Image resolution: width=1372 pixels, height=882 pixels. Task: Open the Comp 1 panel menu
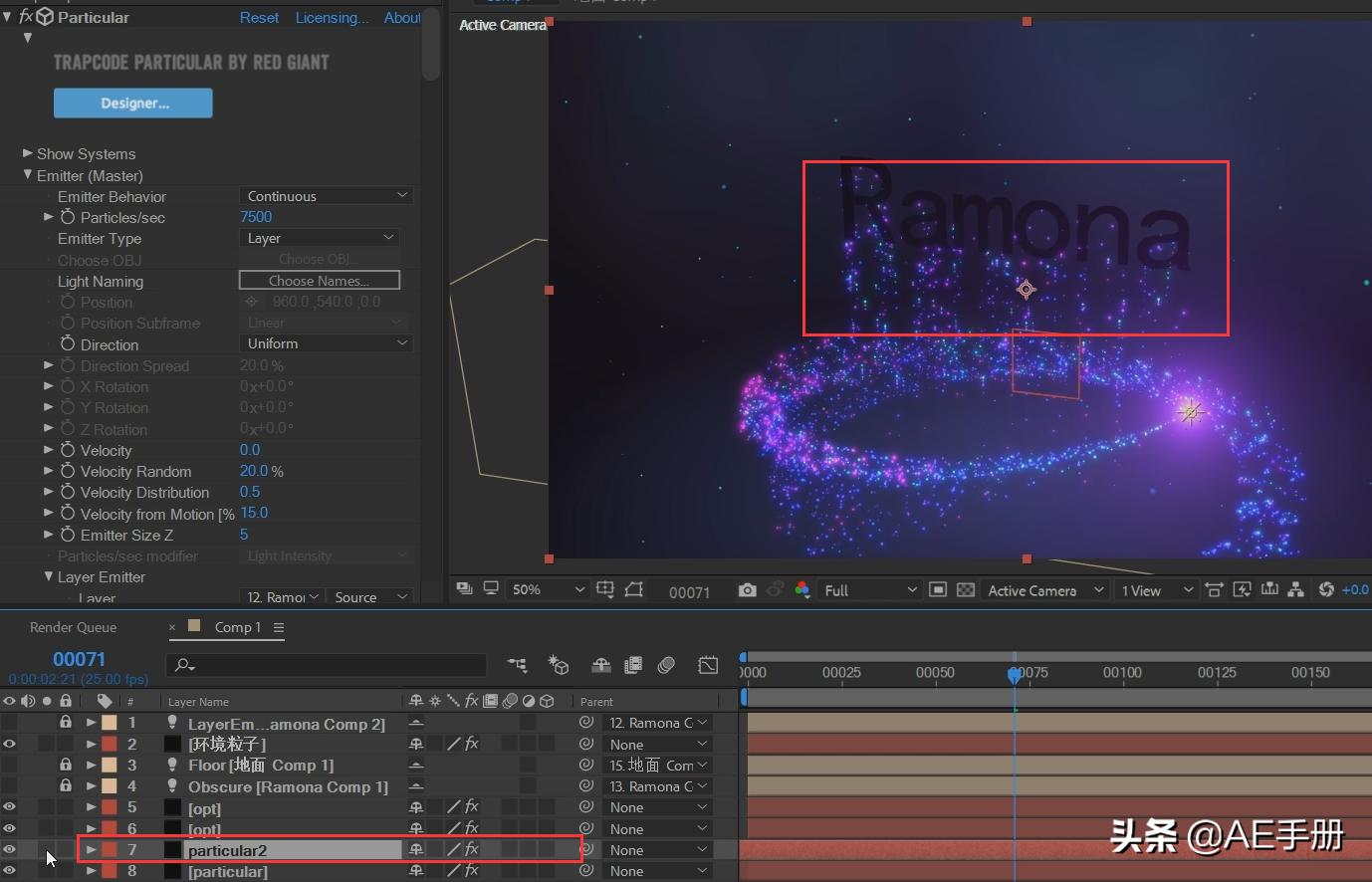click(279, 627)
